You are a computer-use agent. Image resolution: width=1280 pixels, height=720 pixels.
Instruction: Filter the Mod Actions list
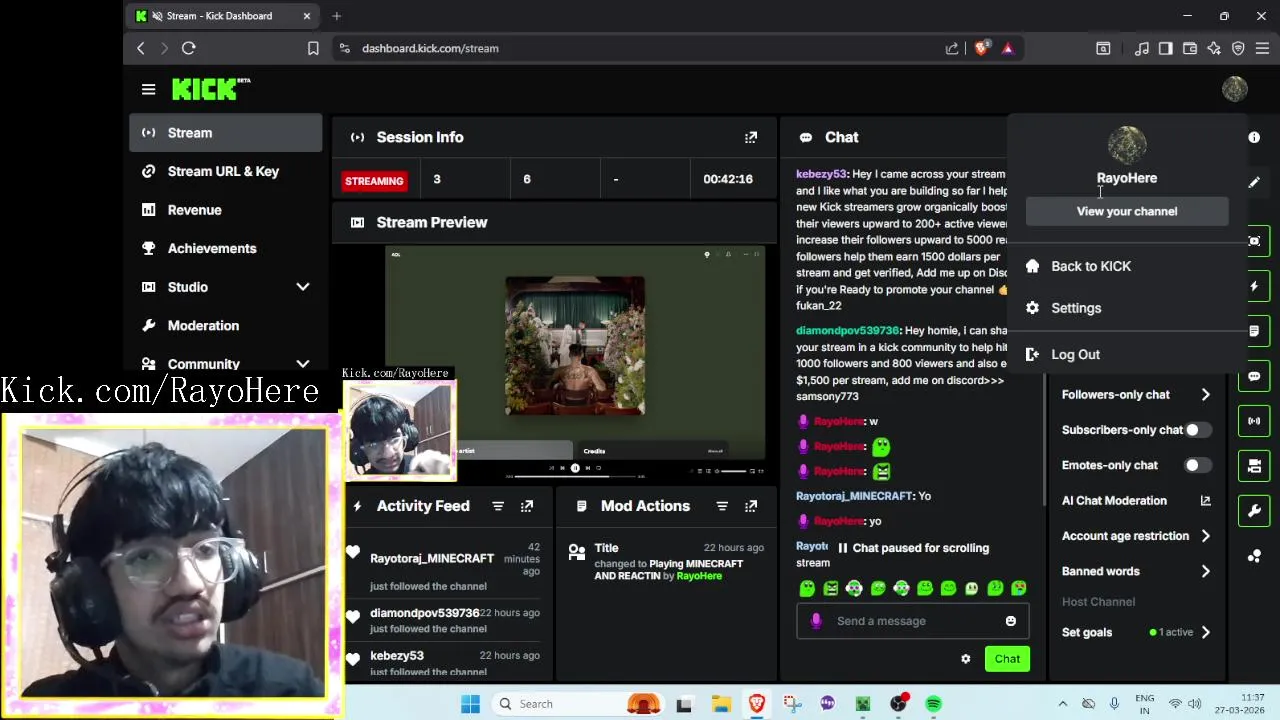coord(722,506)
